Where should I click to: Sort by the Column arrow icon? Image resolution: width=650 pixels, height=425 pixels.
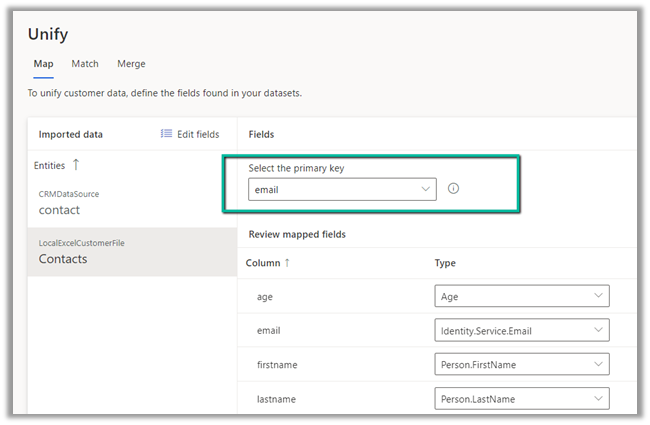point(288,263)
